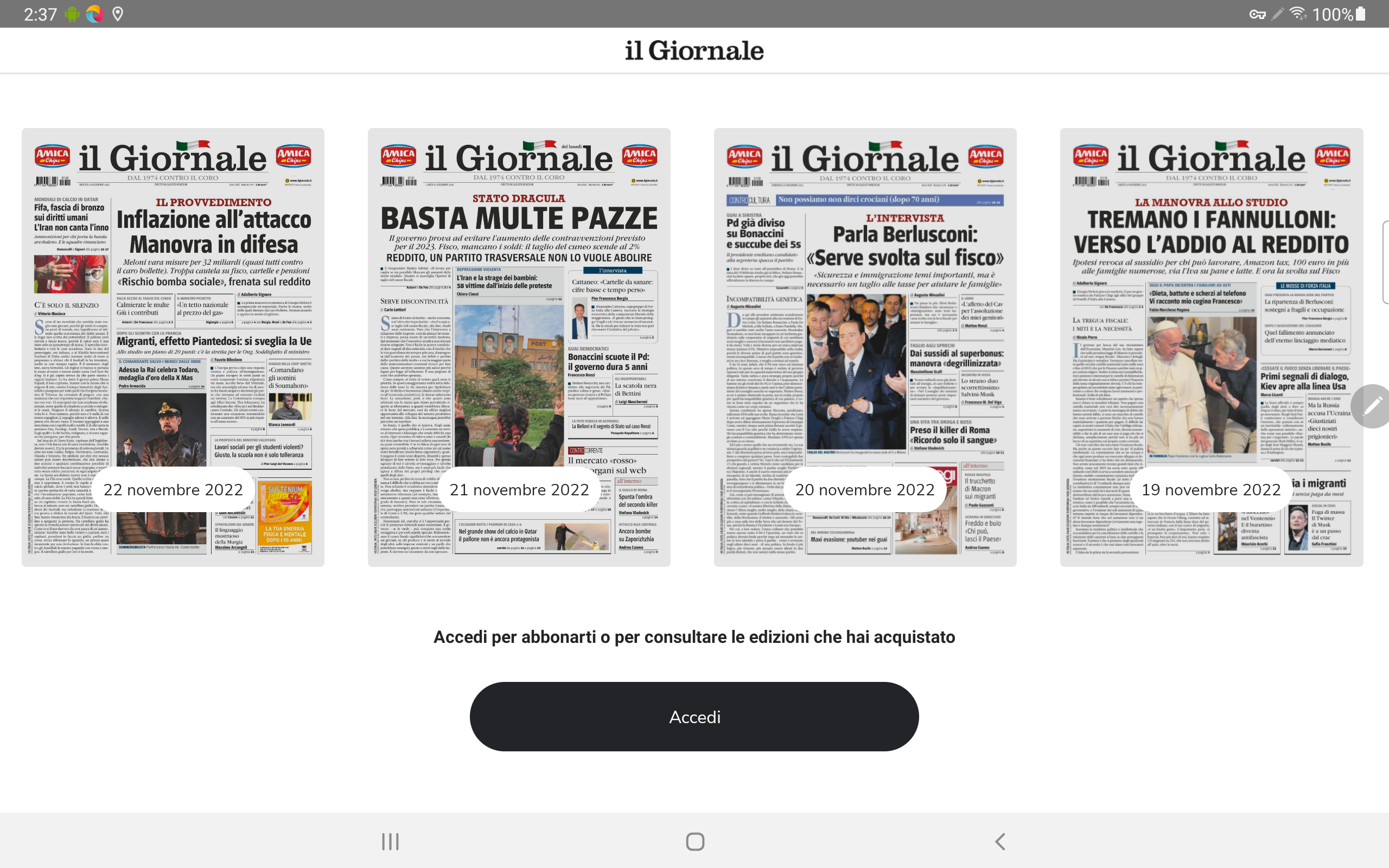This screenshot has width=1389, height=868.
Task: Tap the Android debug status icon
Action: click(72, 14)
